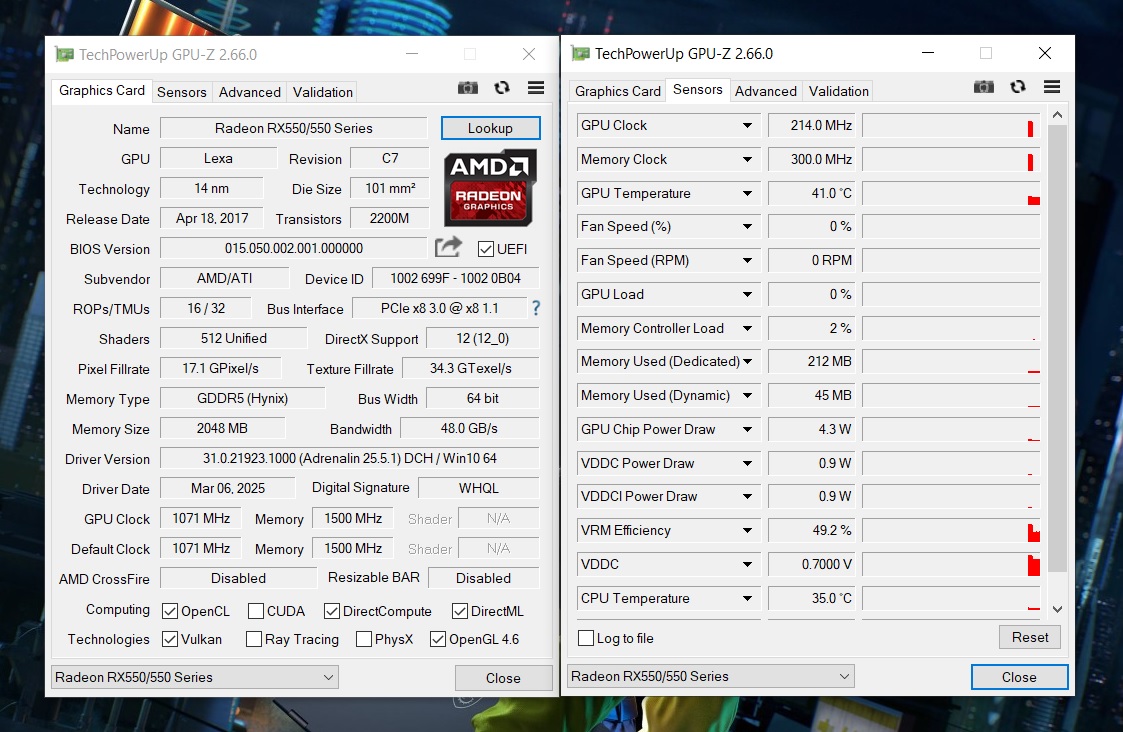This screenshot has width=1123, height=732.
Task: Click Reset button in Sensors window
Action: (1030, 637)
